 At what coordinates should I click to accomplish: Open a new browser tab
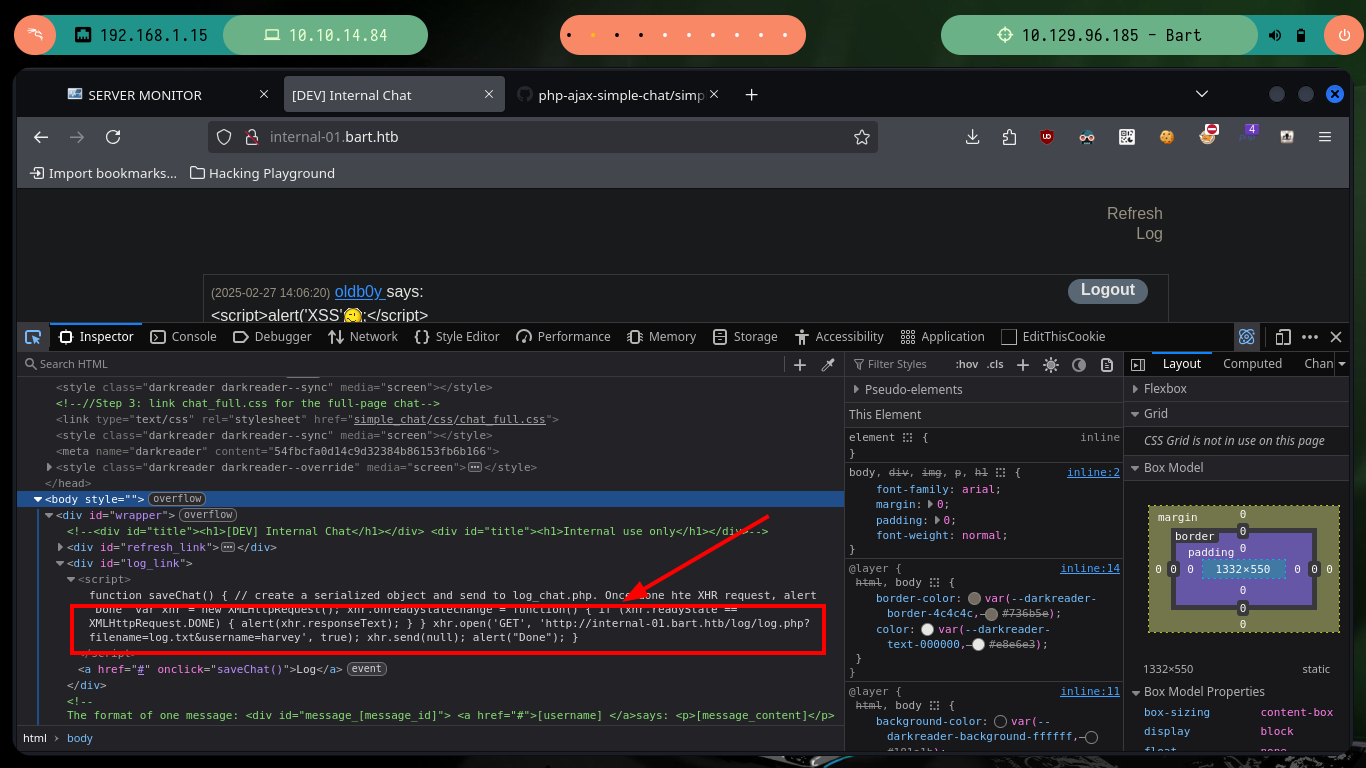tap(752, 95)
